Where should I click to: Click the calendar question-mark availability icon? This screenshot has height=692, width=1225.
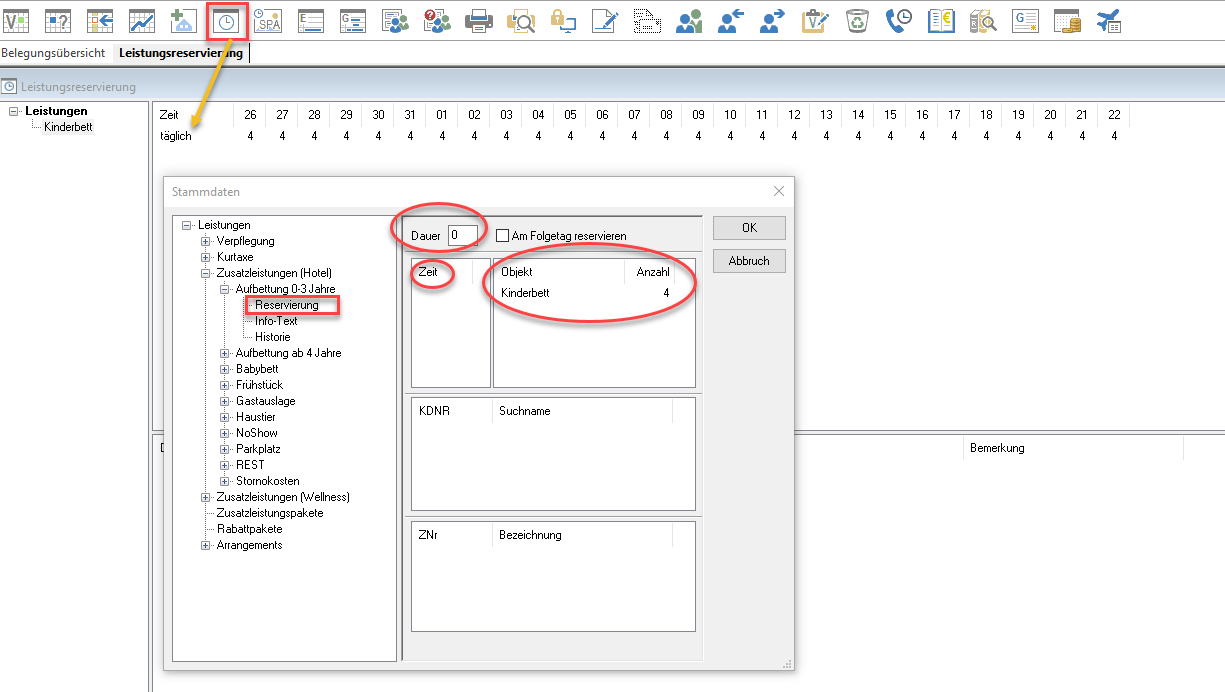pyautogui.click(x=58, y=20)
